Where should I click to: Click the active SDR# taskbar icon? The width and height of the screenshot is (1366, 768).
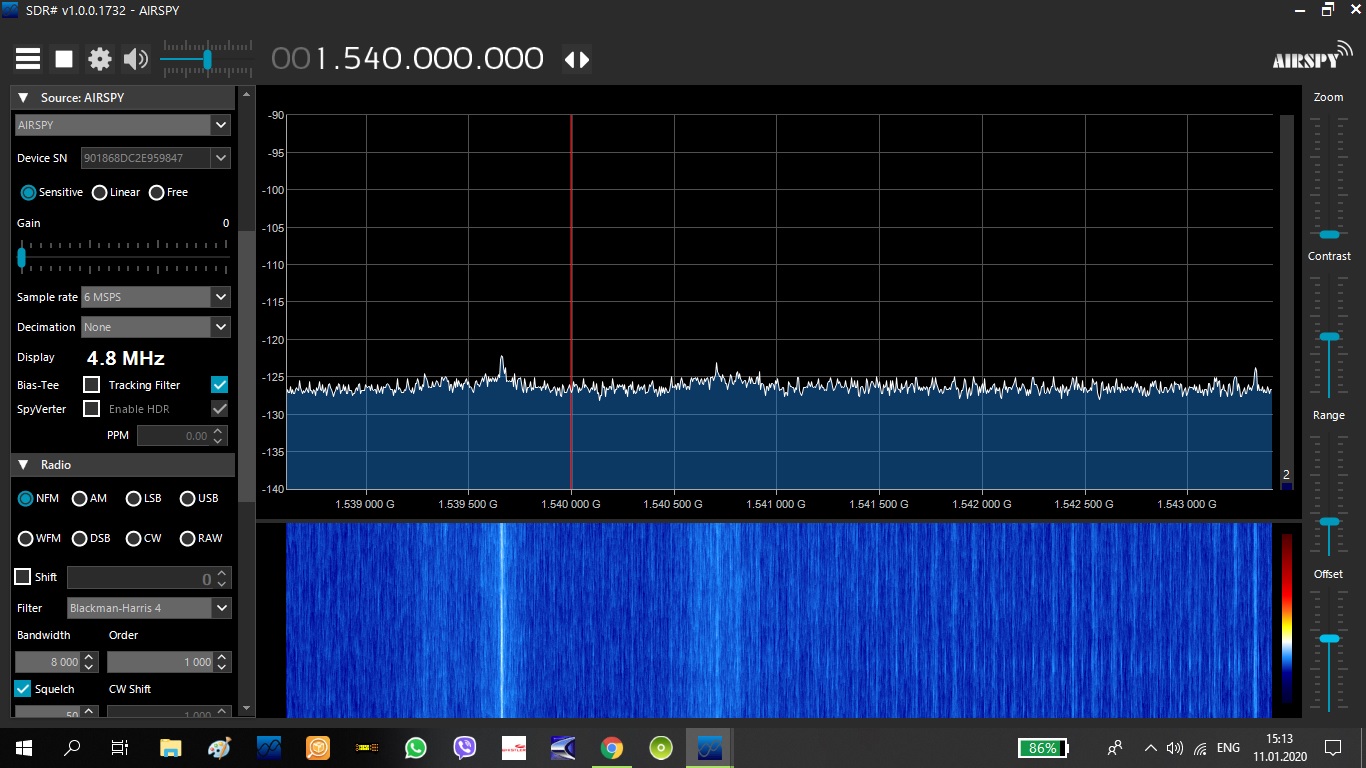[709, 747]
